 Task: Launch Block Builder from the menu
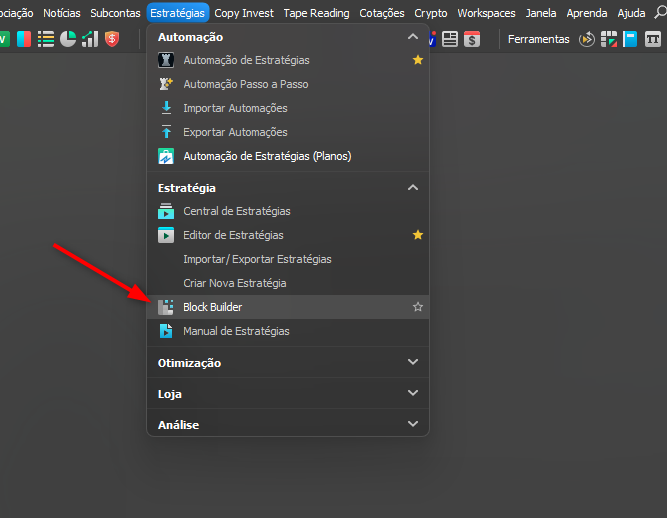288,307
